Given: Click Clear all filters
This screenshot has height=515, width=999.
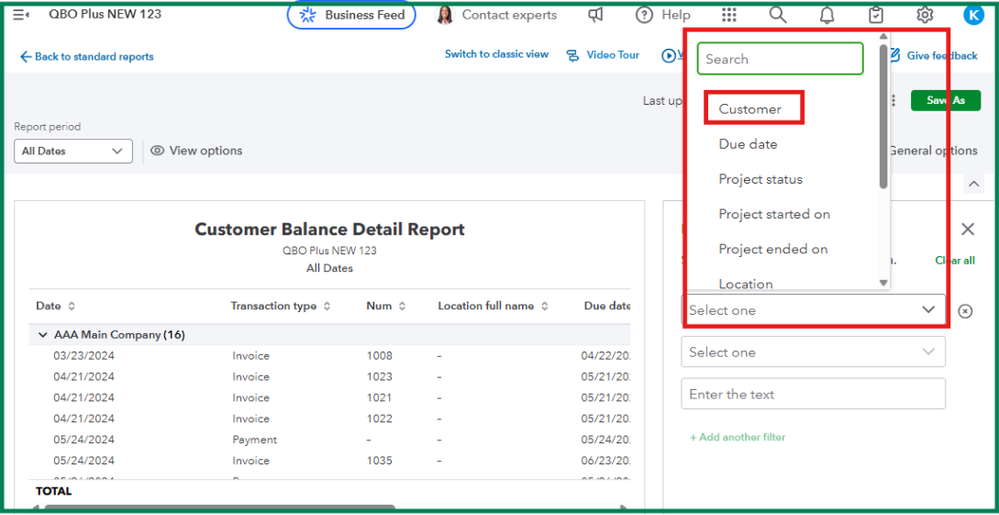Looking at the screenshot, I should (954, 261).
